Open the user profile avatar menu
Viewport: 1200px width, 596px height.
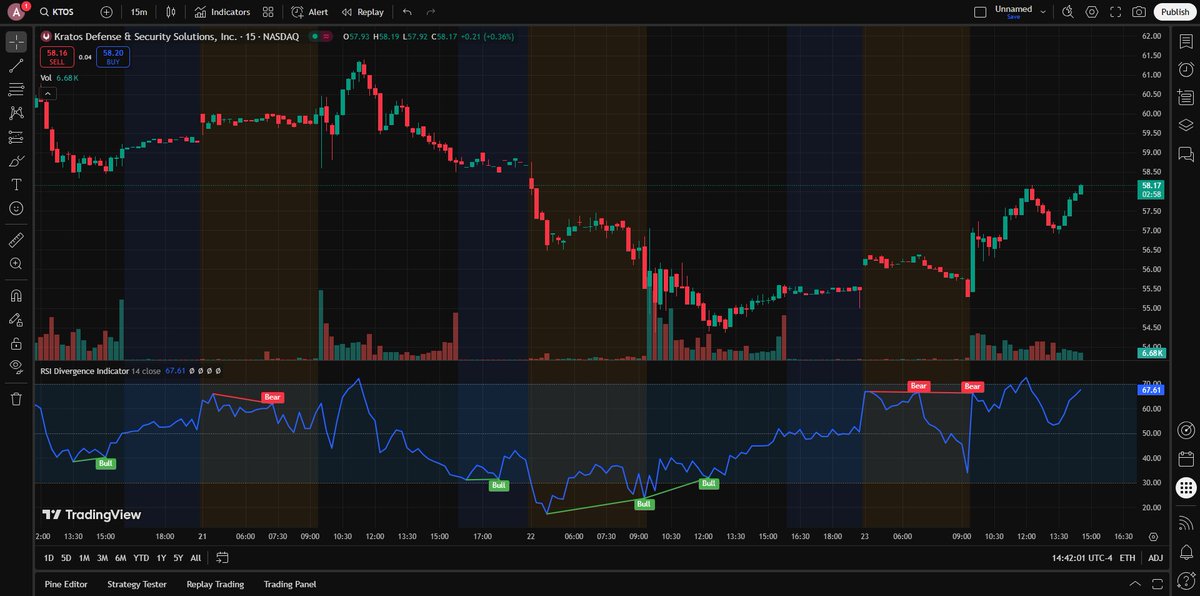click(15, 12)
